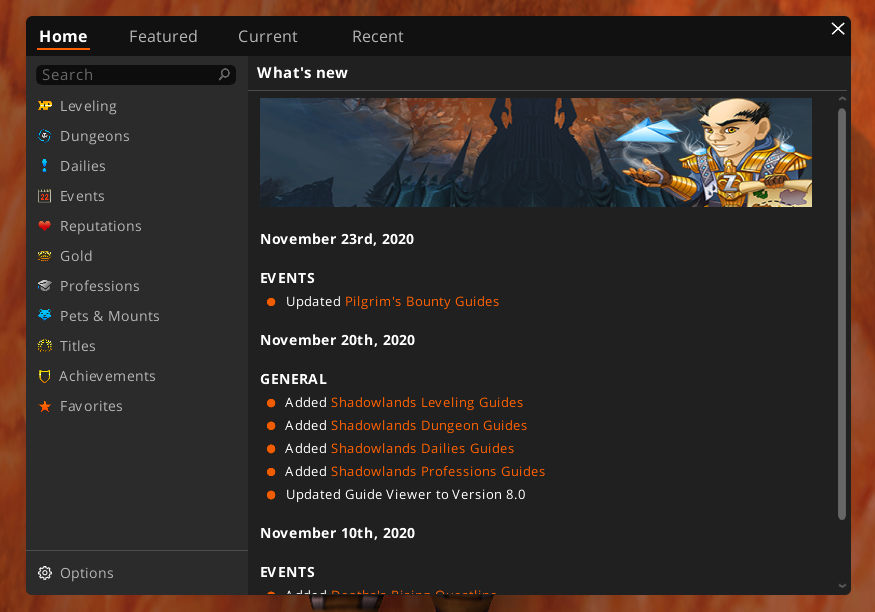The image size is (875, 612).
Task: Show the Favorites category label
Action: click(91, 406)
